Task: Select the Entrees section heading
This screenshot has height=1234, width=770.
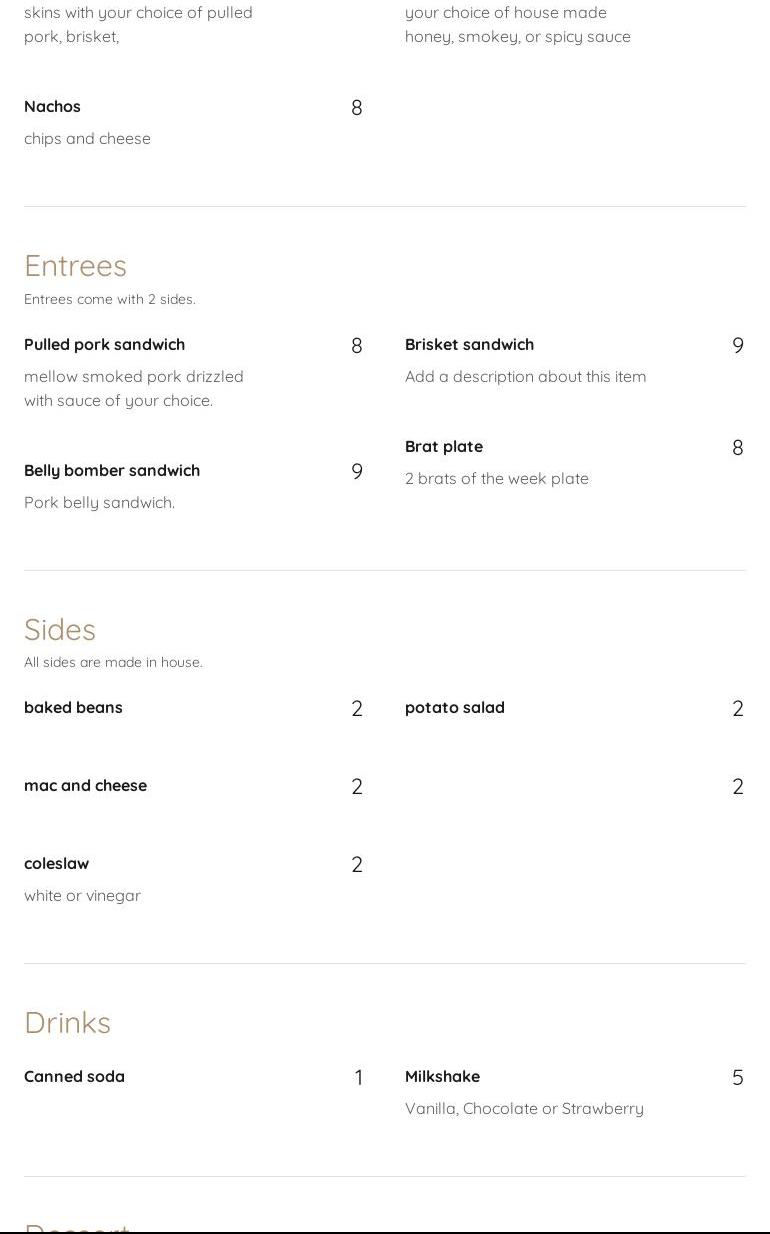Action: click(75, 265)
